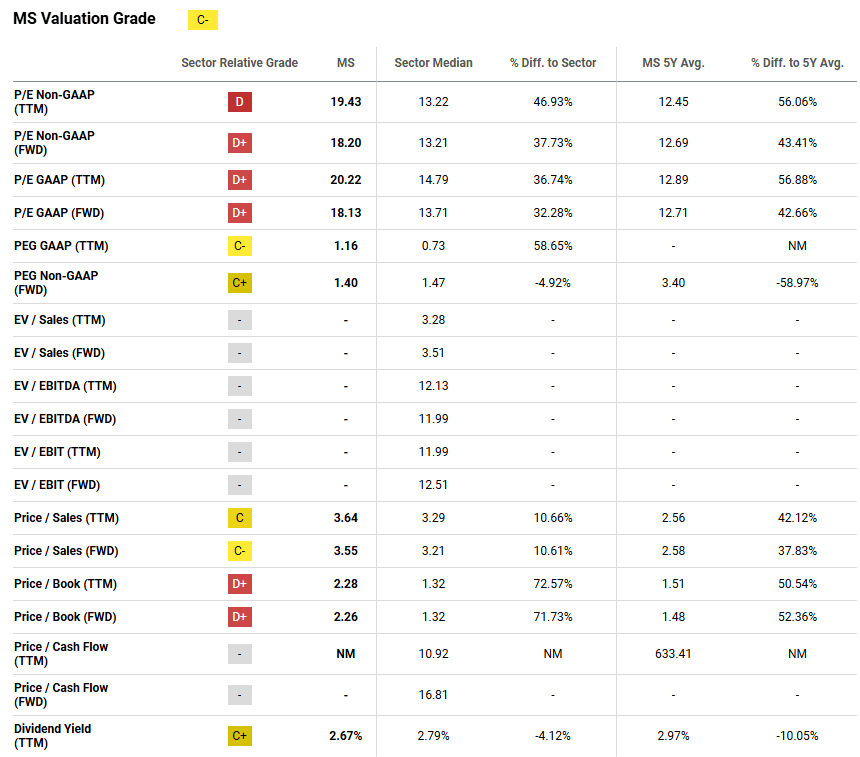Click the Sector Median column header
Screen dimensions: 860x757
pyautogui.click(x=433, y=63)
